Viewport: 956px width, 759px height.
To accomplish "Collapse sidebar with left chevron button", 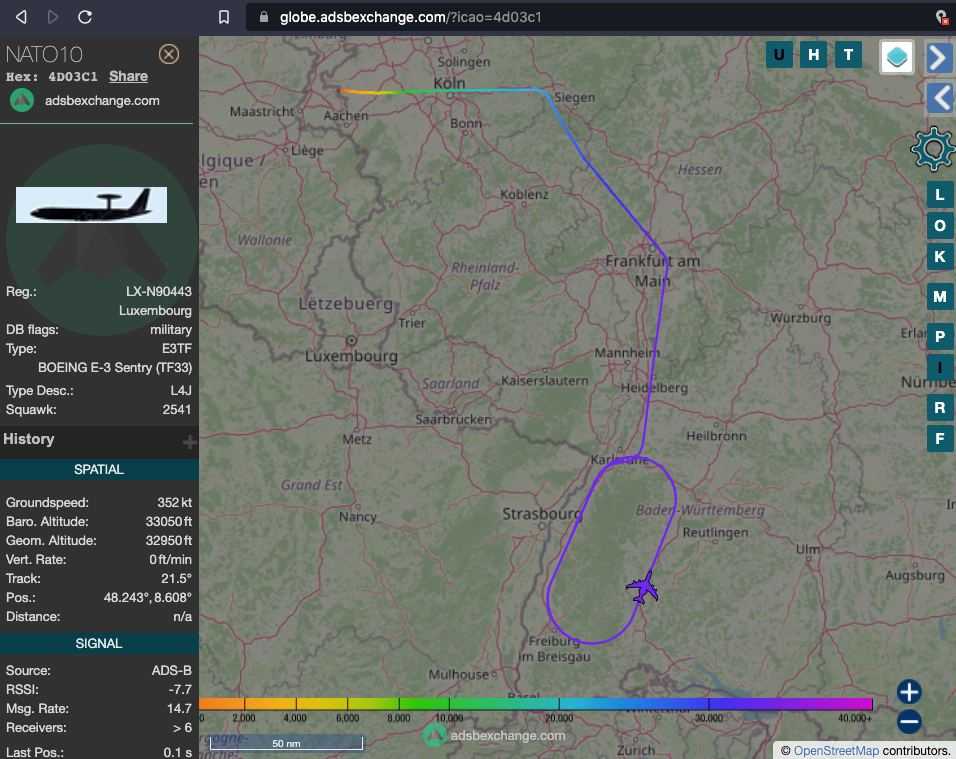I will (940, 98).
